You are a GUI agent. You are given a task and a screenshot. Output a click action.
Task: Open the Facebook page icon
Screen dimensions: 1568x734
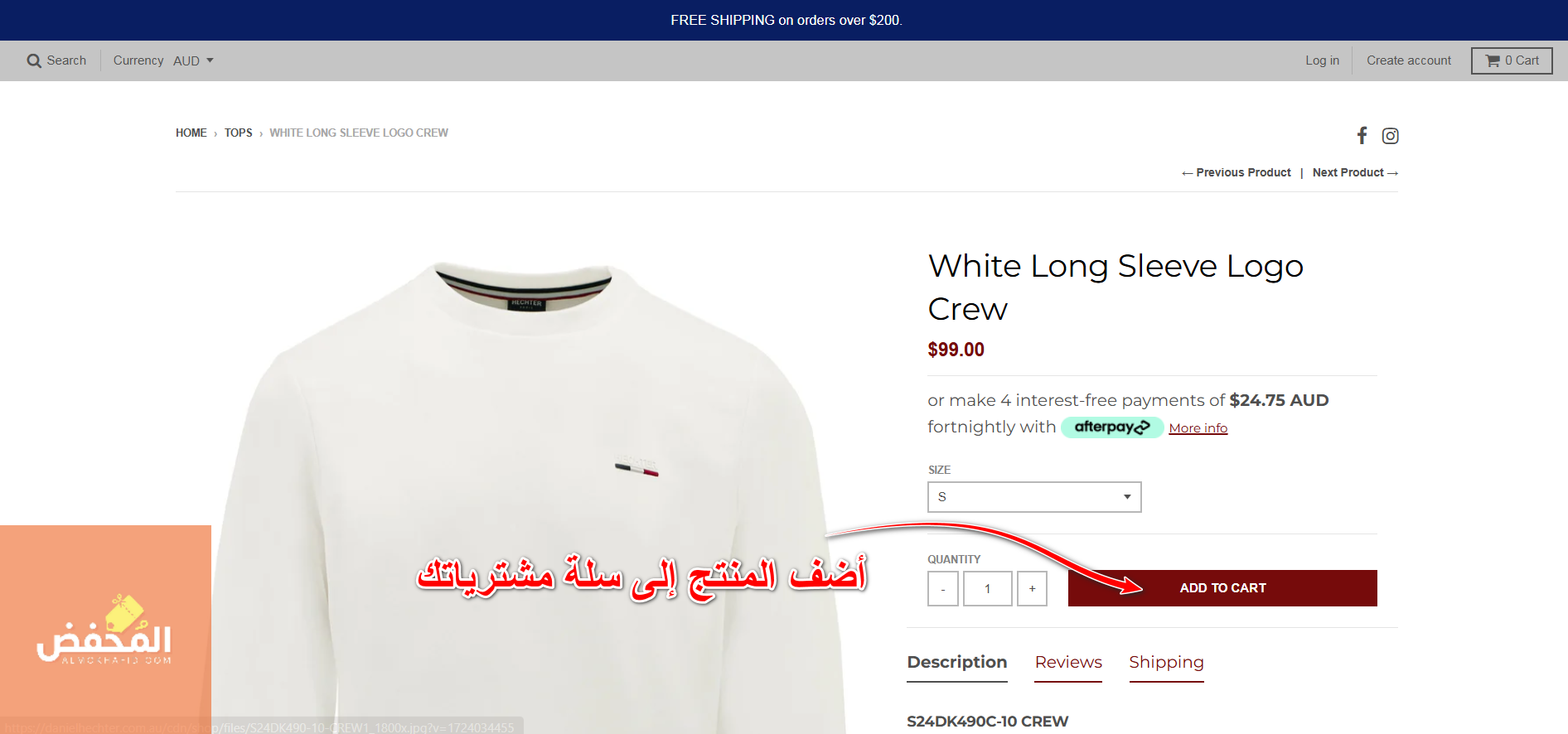pos(1362,135)
